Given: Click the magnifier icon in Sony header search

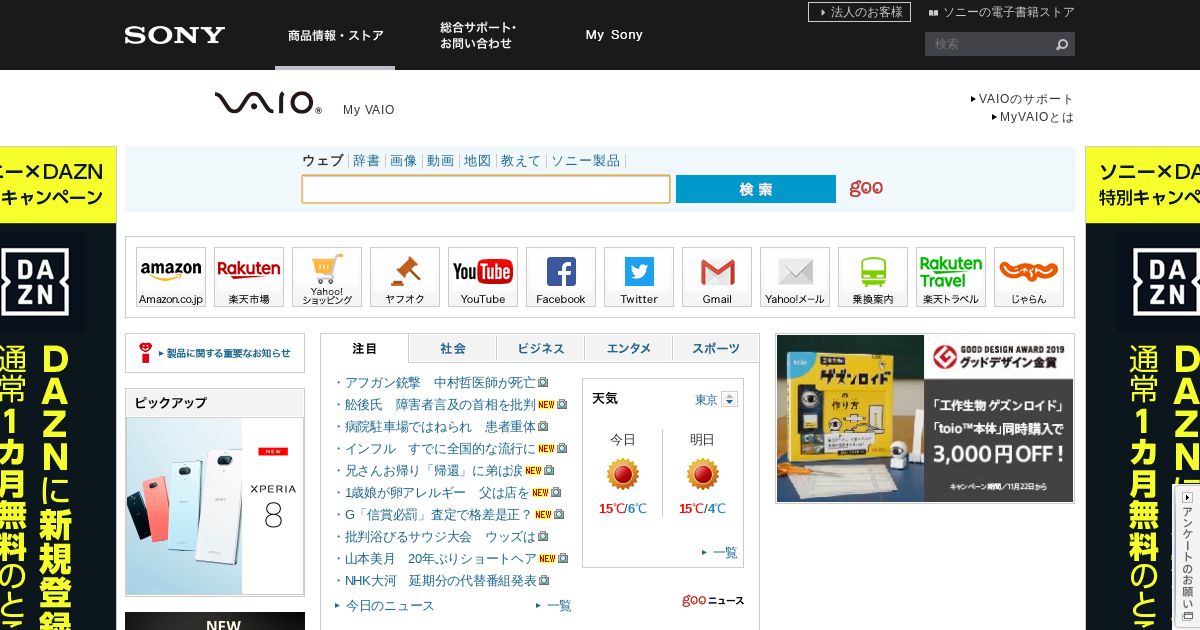Looking at the screenshot, I should tap(1062, 44).
